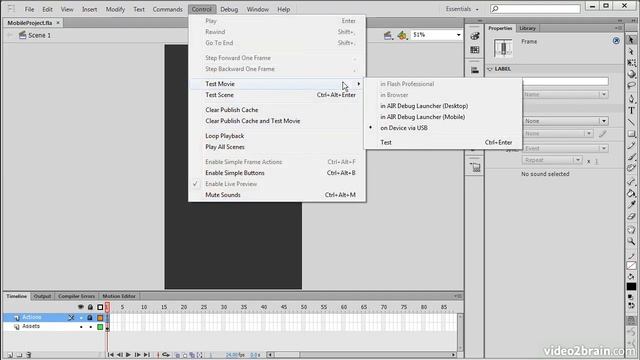The image size is (640, 360).
Task: Open the Swatches panel icon
Action: [x=475, y=50]
